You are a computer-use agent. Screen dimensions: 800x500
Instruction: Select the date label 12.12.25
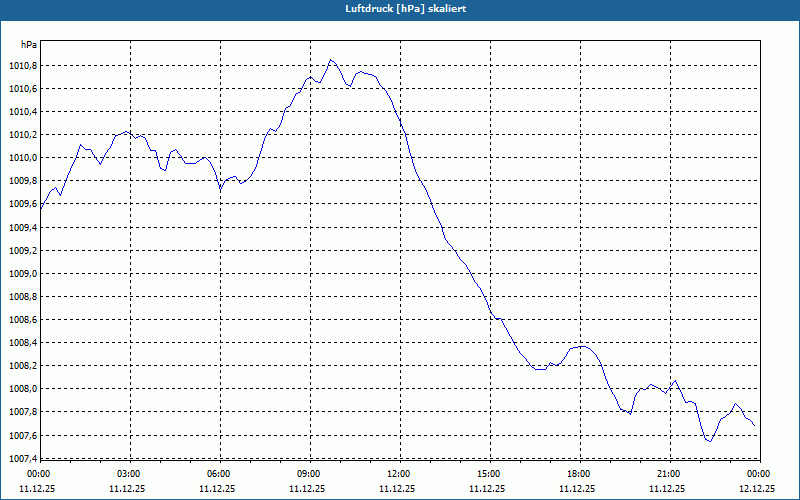click(x=757, y=488)
